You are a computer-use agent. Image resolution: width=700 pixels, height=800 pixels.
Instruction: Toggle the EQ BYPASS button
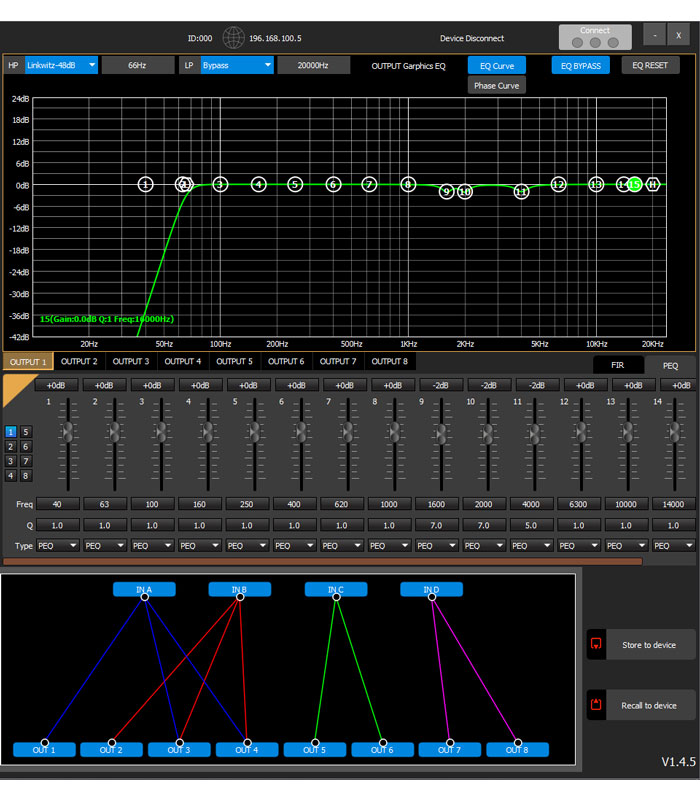click(x=580, y=65)
